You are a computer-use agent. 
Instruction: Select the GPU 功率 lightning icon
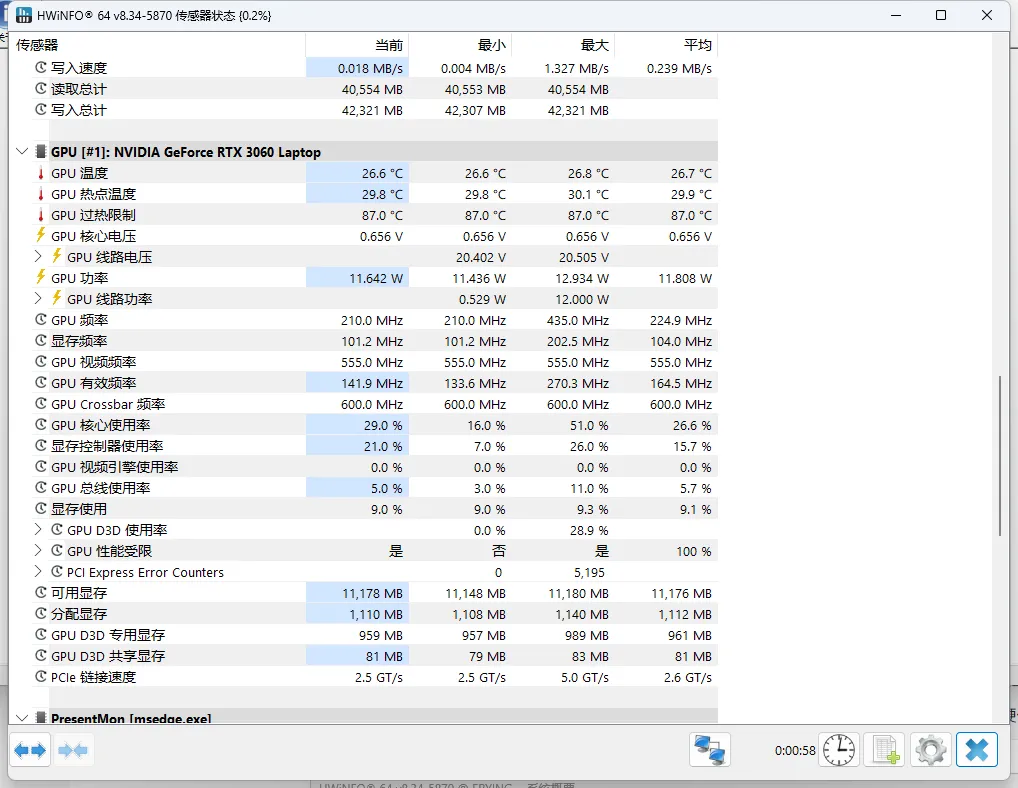point(41,277)
